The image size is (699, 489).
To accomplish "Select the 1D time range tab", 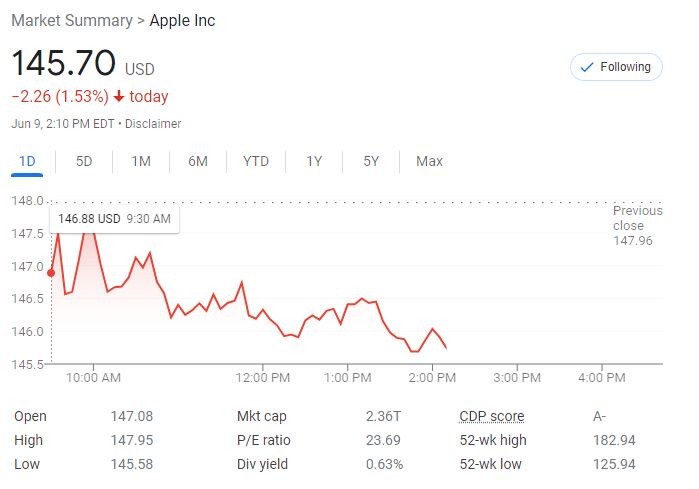I will pos(28,161).
